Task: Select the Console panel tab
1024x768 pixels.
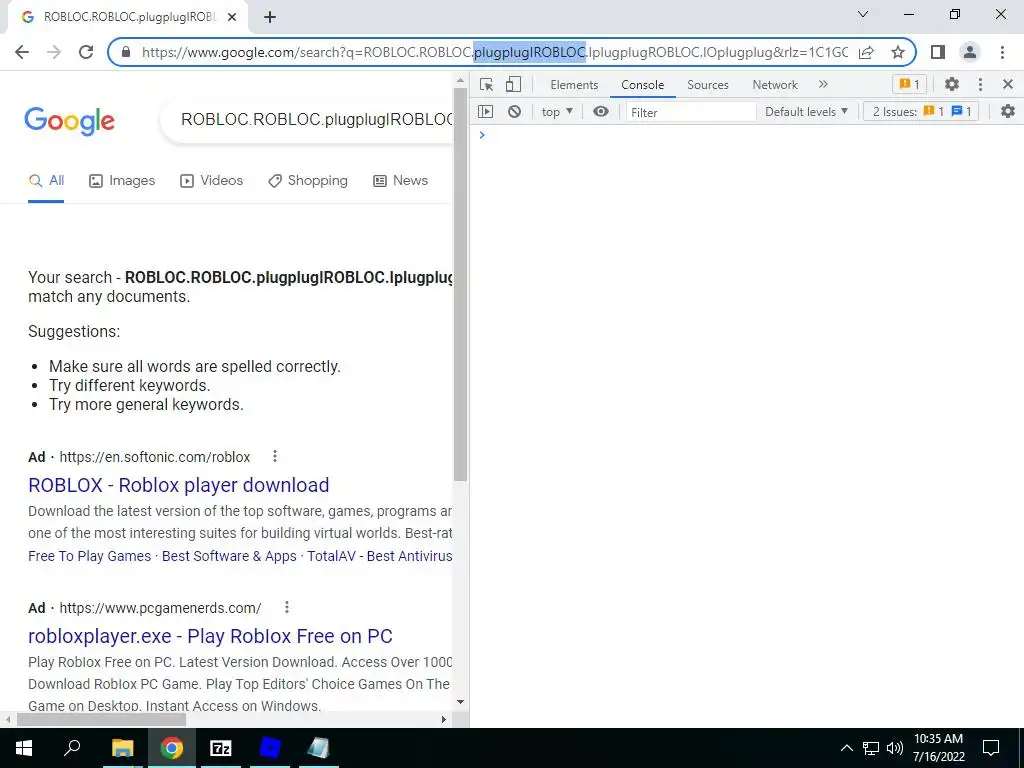Action: (x=643, y=85)
